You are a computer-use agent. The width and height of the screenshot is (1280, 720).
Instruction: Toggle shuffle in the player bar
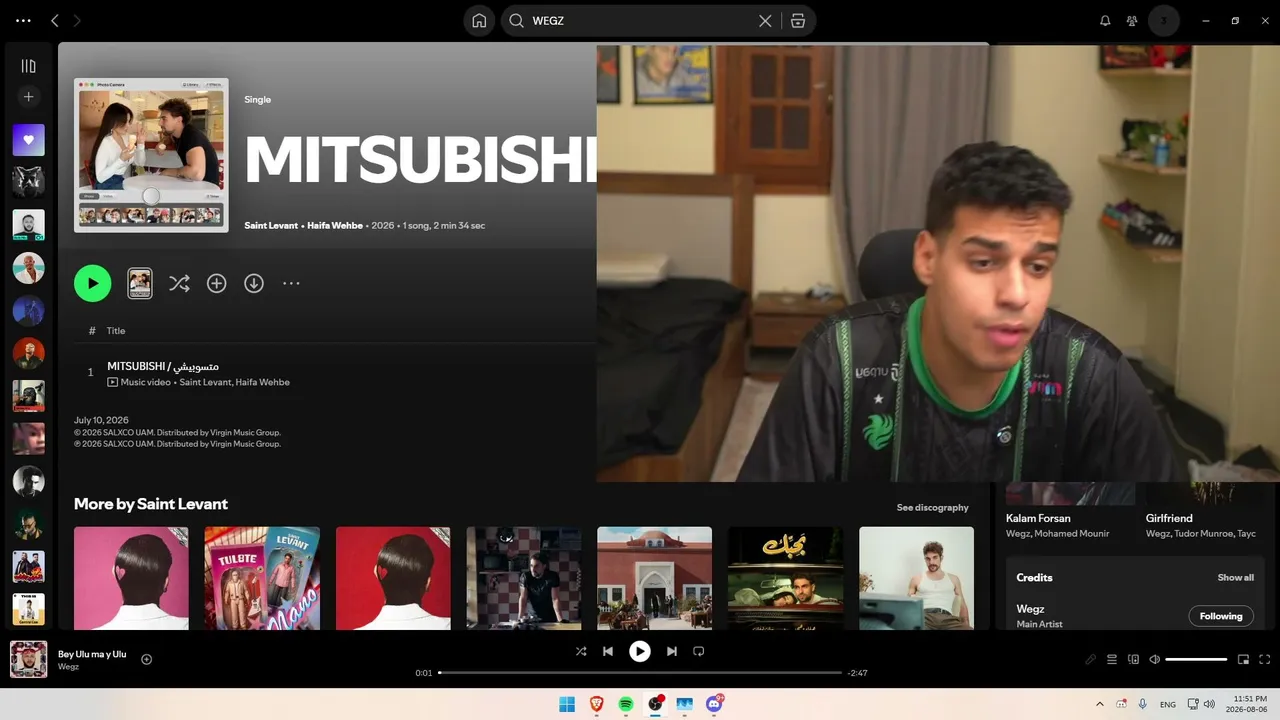point(581,651)
